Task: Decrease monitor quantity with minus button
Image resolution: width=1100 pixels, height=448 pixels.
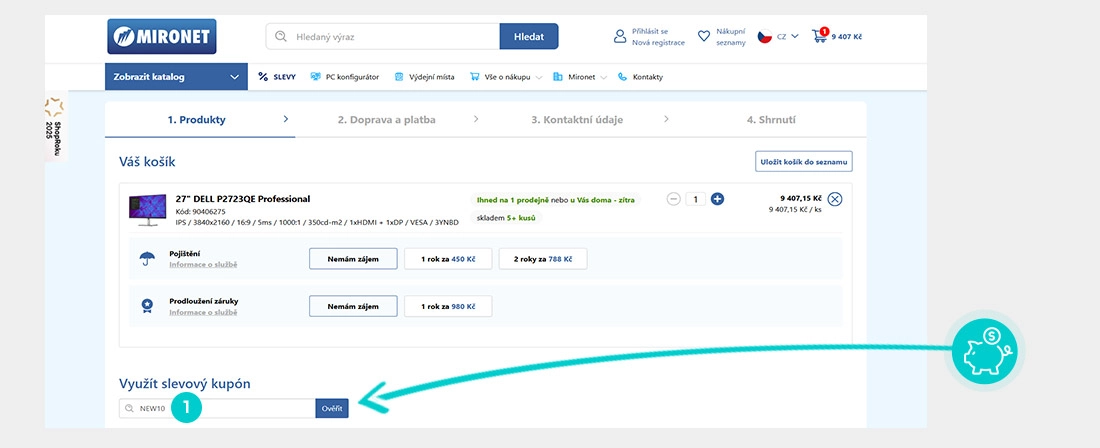Action: tap(674, 199)
